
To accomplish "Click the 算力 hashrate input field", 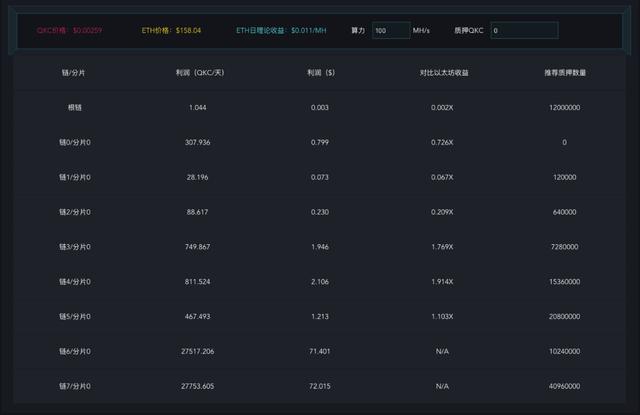I will pos(391,31).
